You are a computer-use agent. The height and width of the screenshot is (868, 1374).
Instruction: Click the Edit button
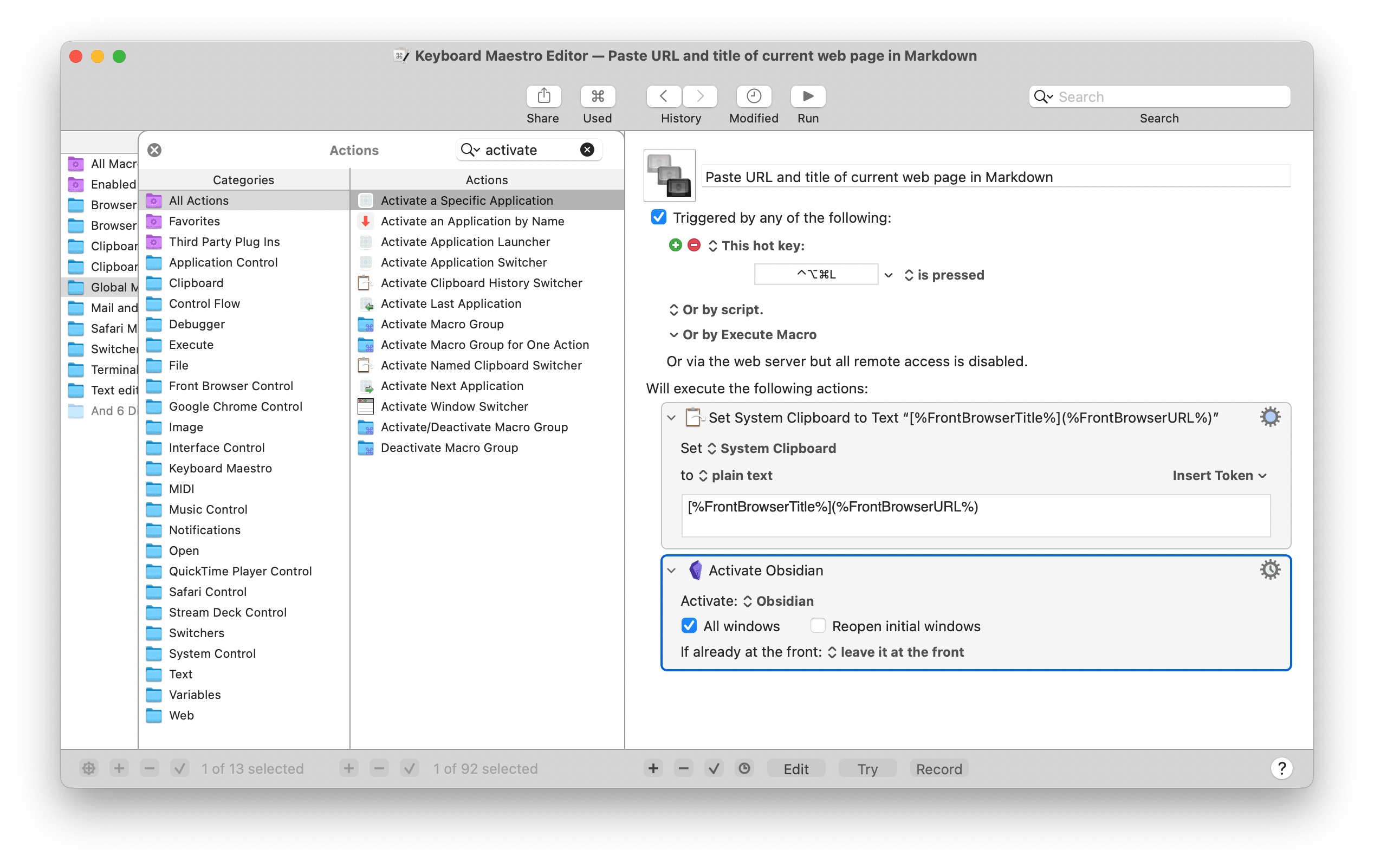[x=795, y=768]
